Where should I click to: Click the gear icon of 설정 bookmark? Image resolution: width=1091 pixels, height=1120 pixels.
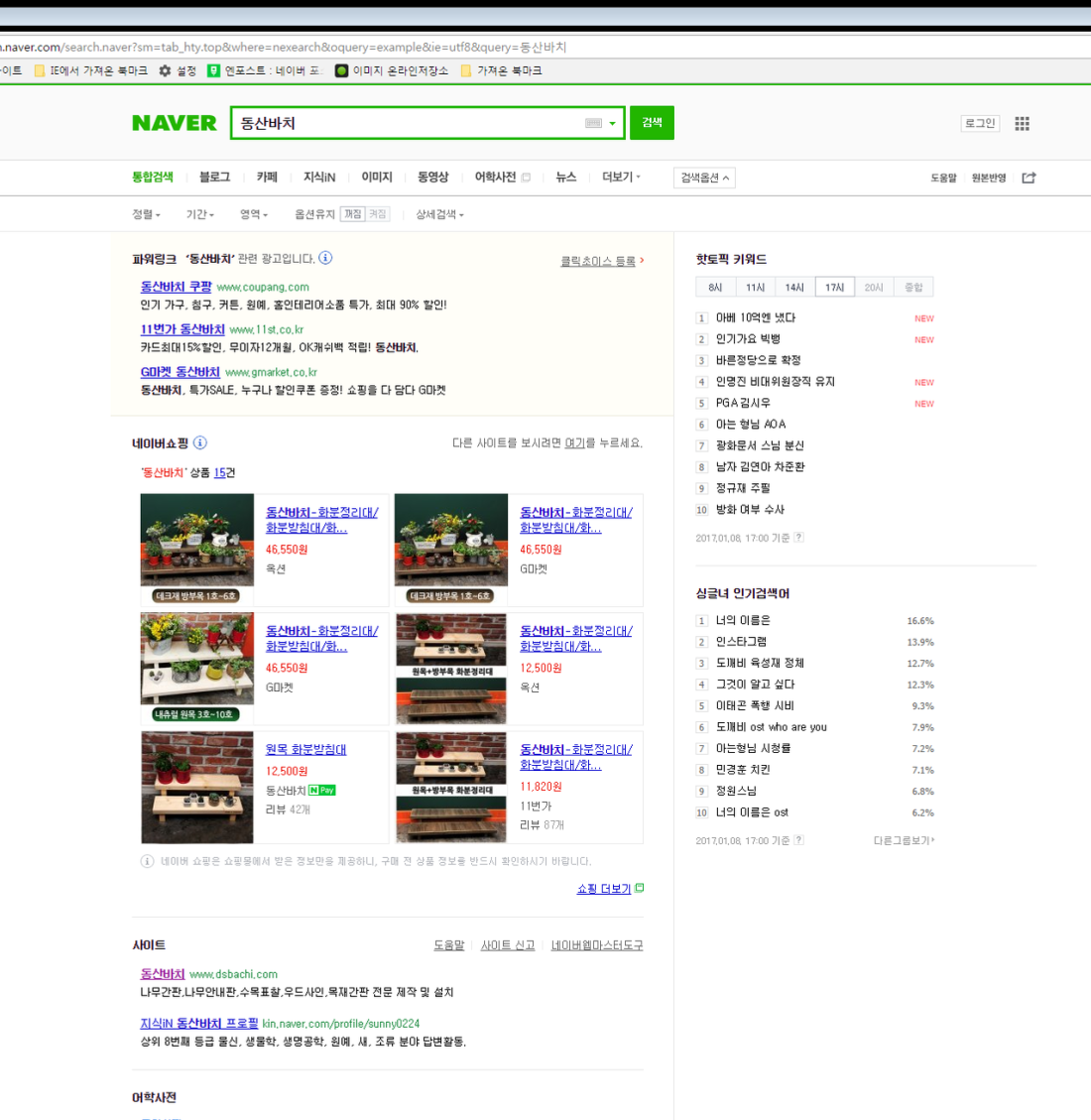coord(165,70)
